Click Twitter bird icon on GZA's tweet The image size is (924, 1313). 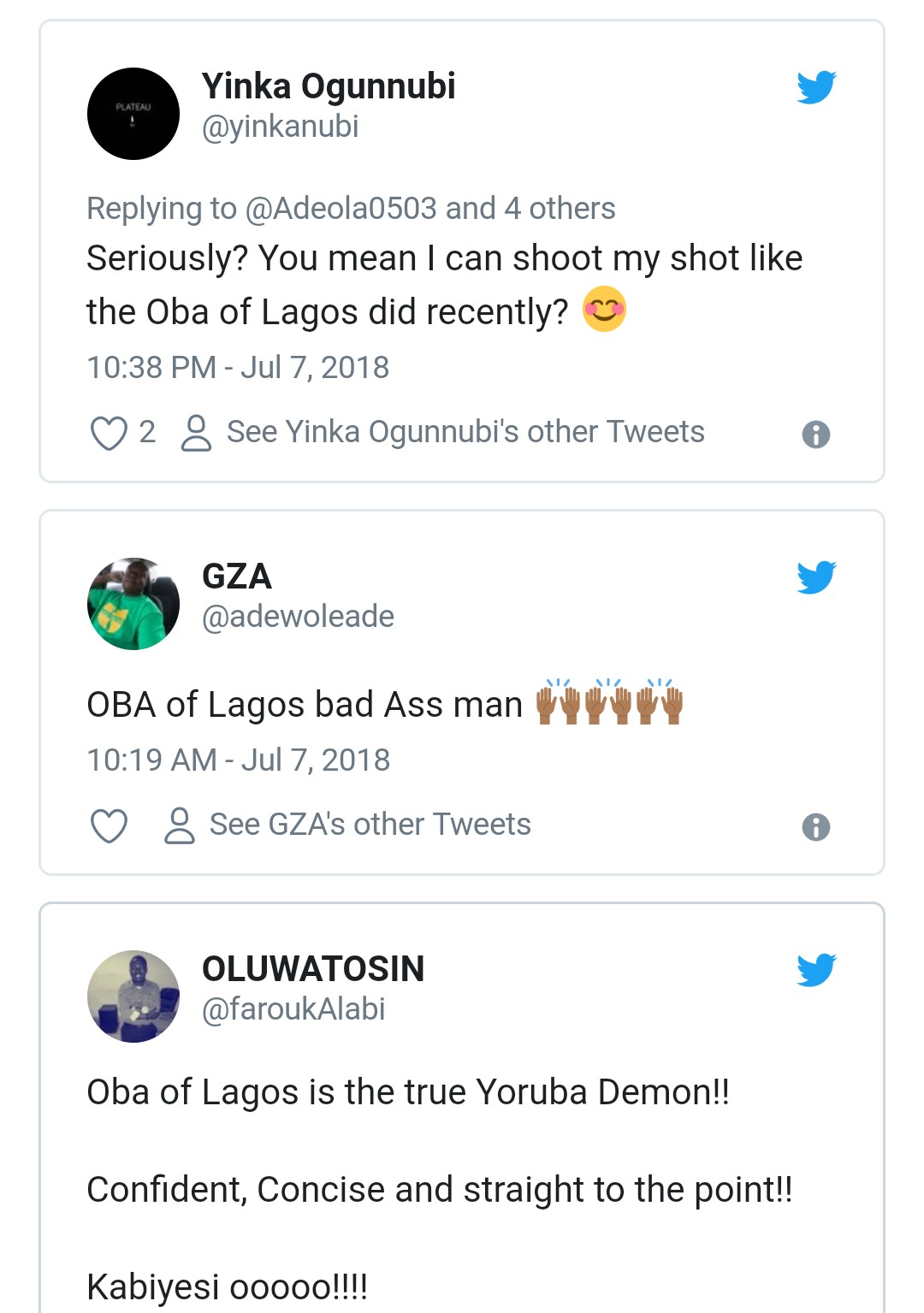(816, 577)
